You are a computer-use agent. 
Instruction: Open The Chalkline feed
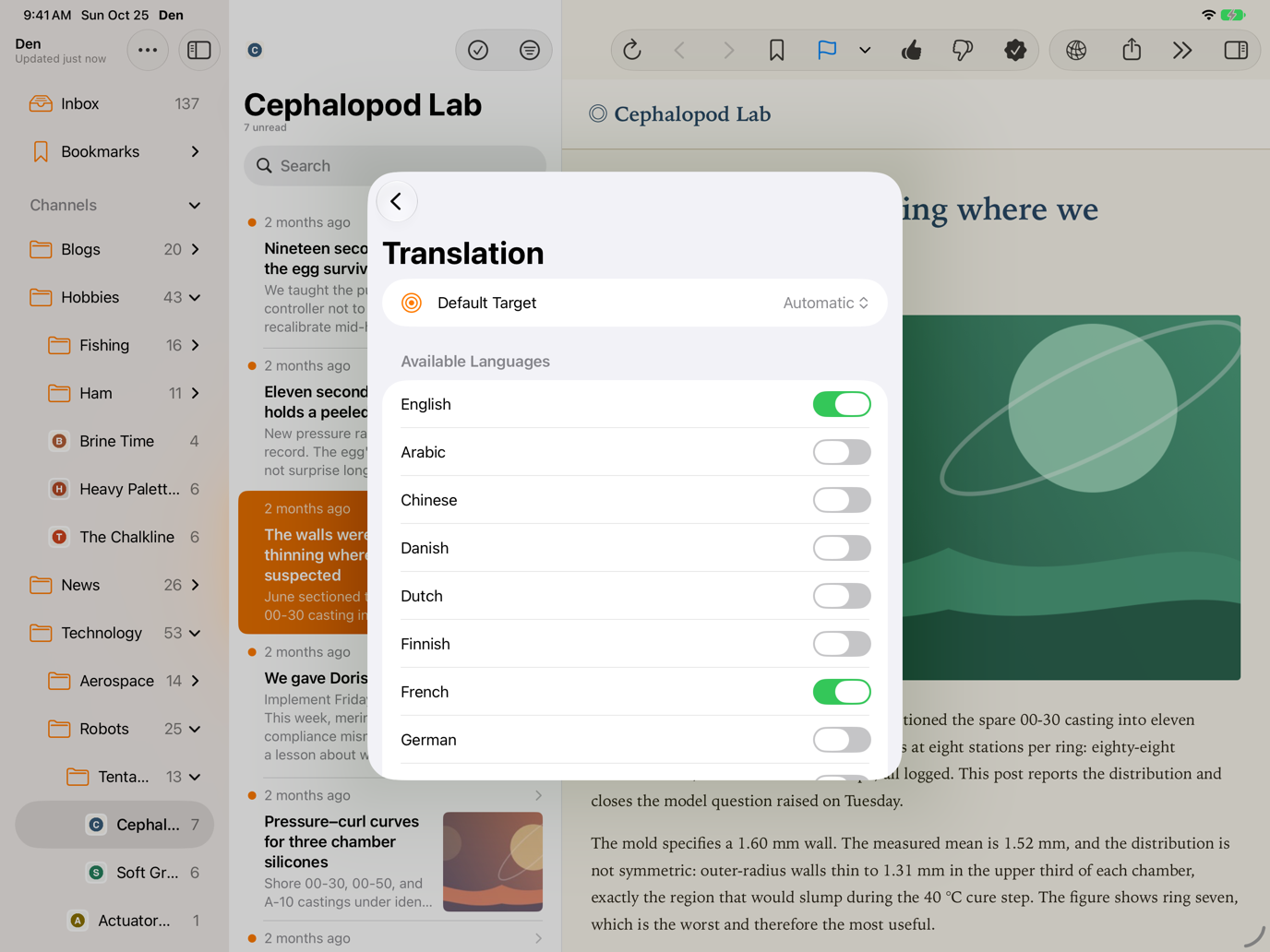tap(114, 537)
